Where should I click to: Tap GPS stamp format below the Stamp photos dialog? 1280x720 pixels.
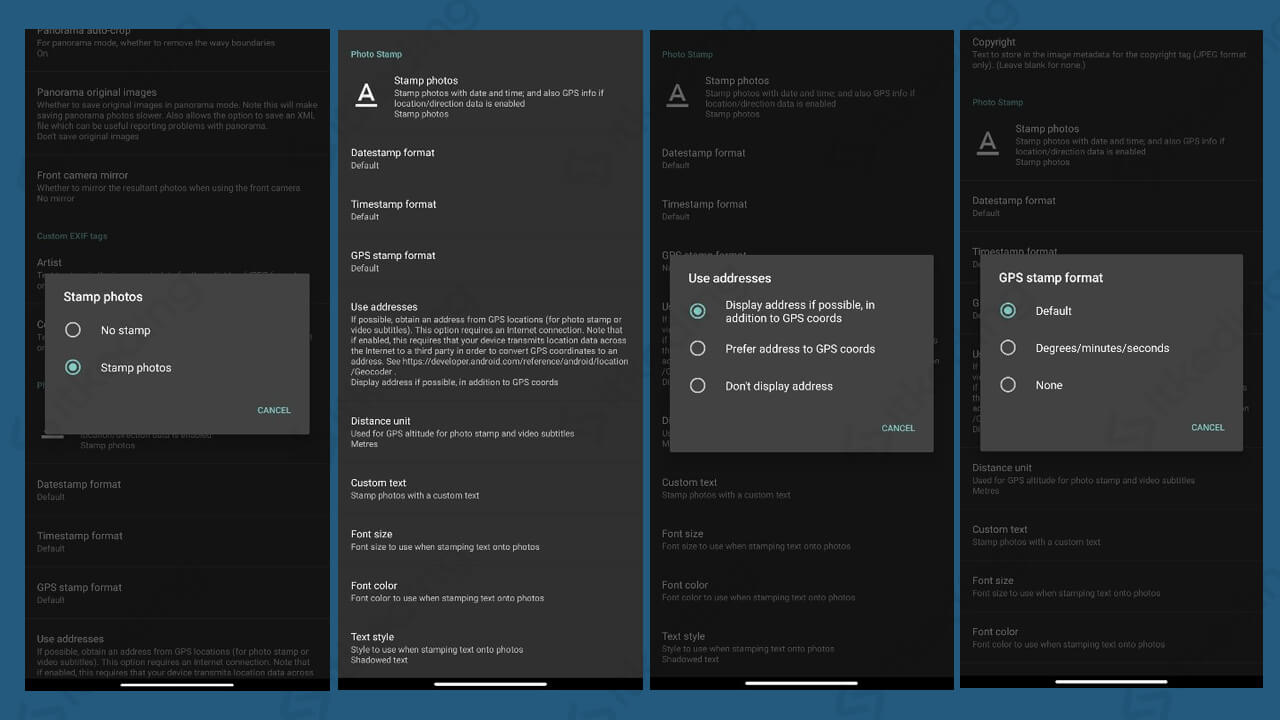point(177,593)
